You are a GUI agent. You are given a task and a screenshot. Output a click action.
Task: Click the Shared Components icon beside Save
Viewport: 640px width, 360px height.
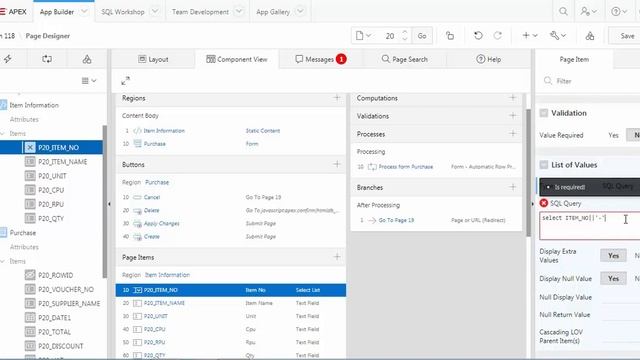coord(590,36)
